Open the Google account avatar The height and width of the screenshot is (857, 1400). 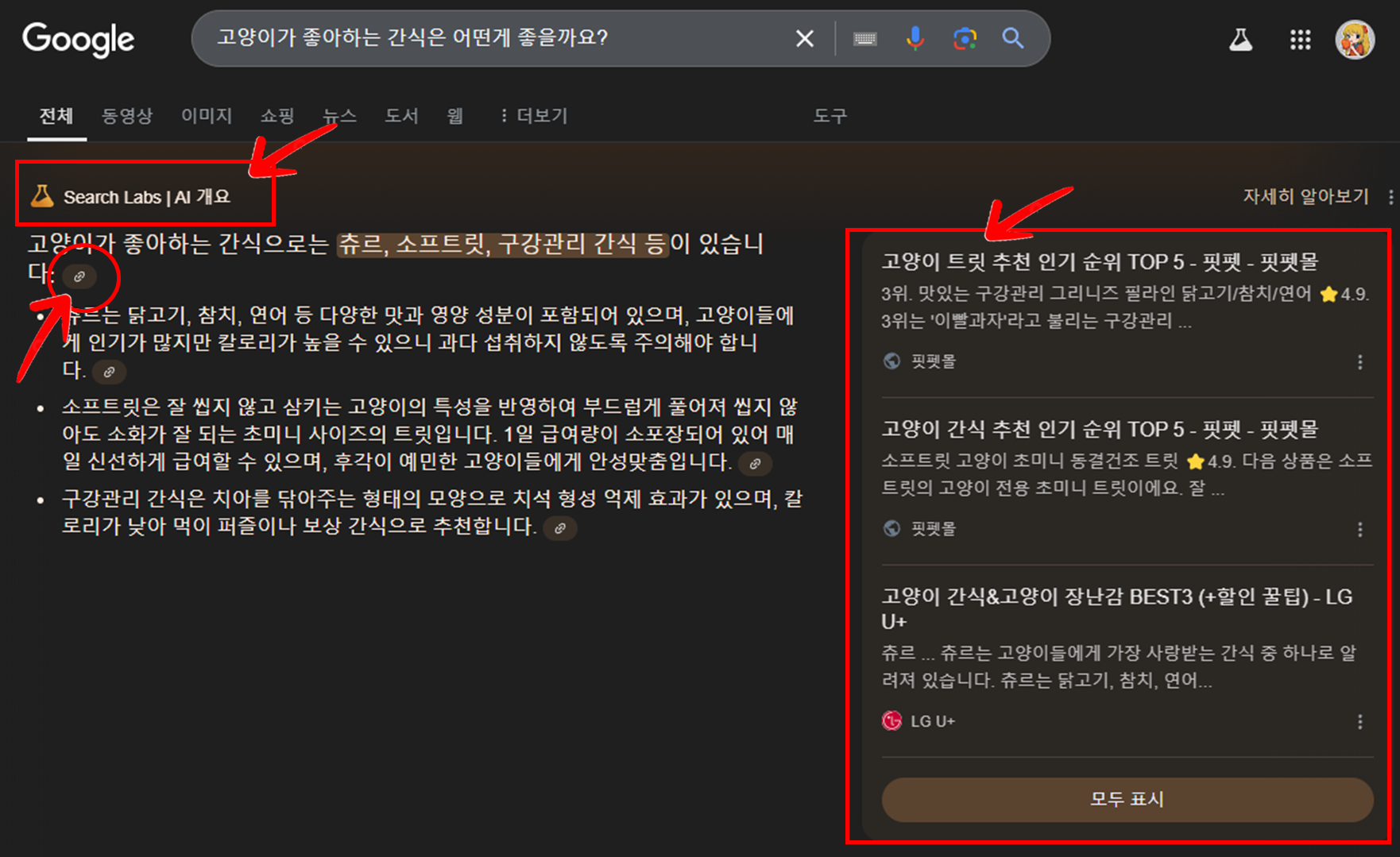click(x=1355, y=40)
